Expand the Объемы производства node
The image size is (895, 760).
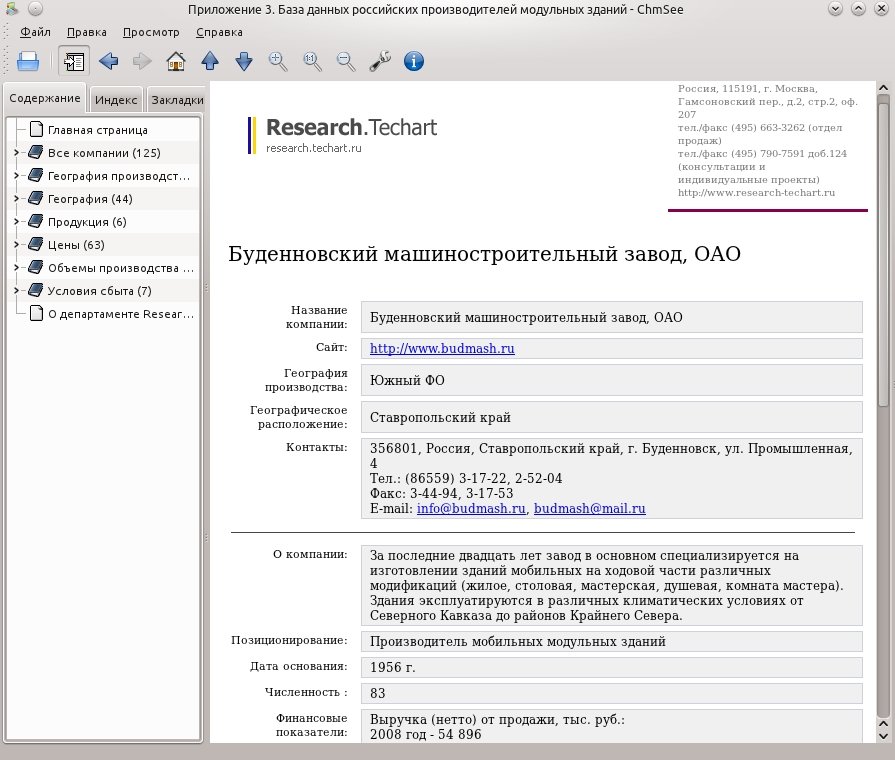click(16, 267)
